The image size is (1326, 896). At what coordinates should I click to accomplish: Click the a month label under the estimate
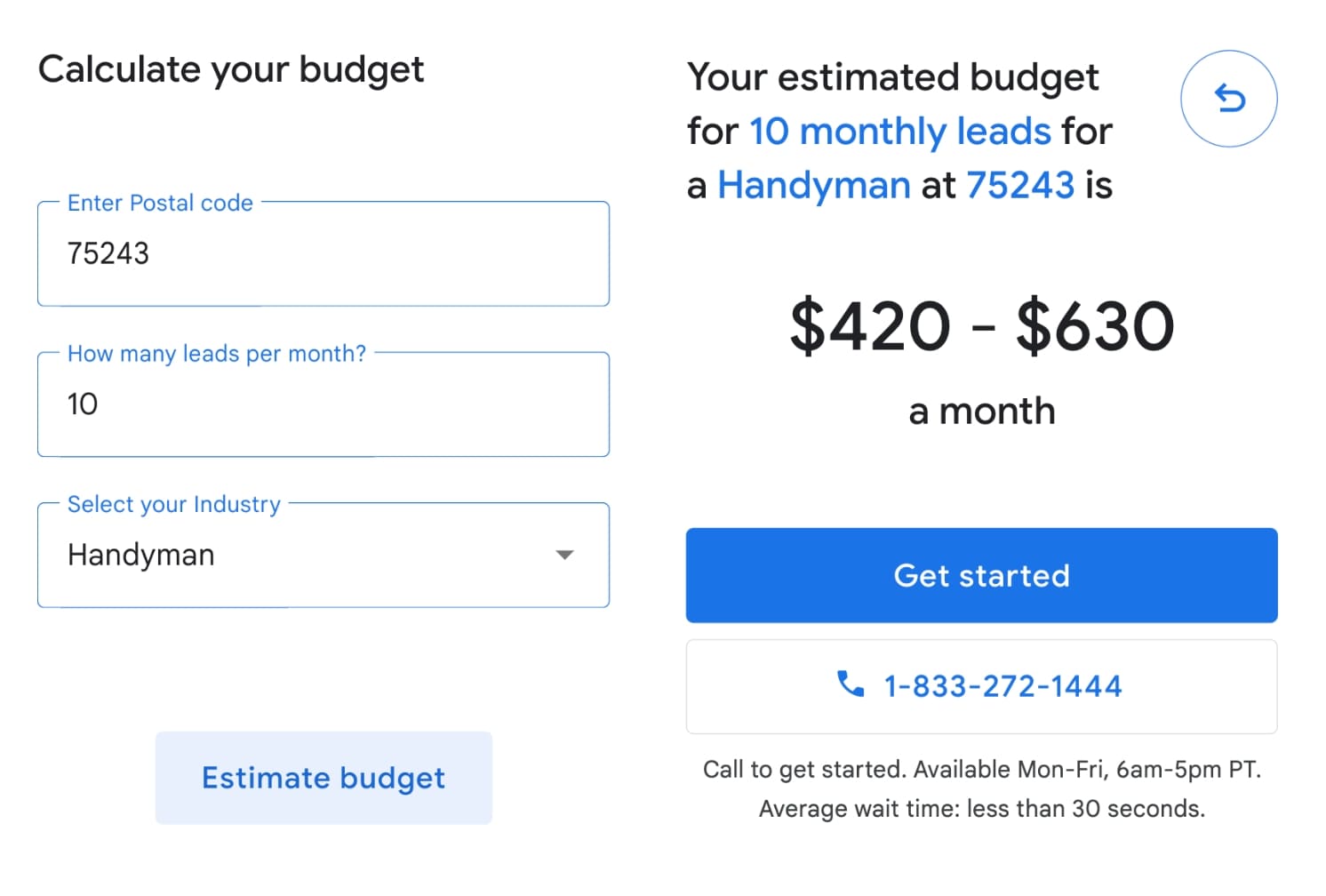981,410
